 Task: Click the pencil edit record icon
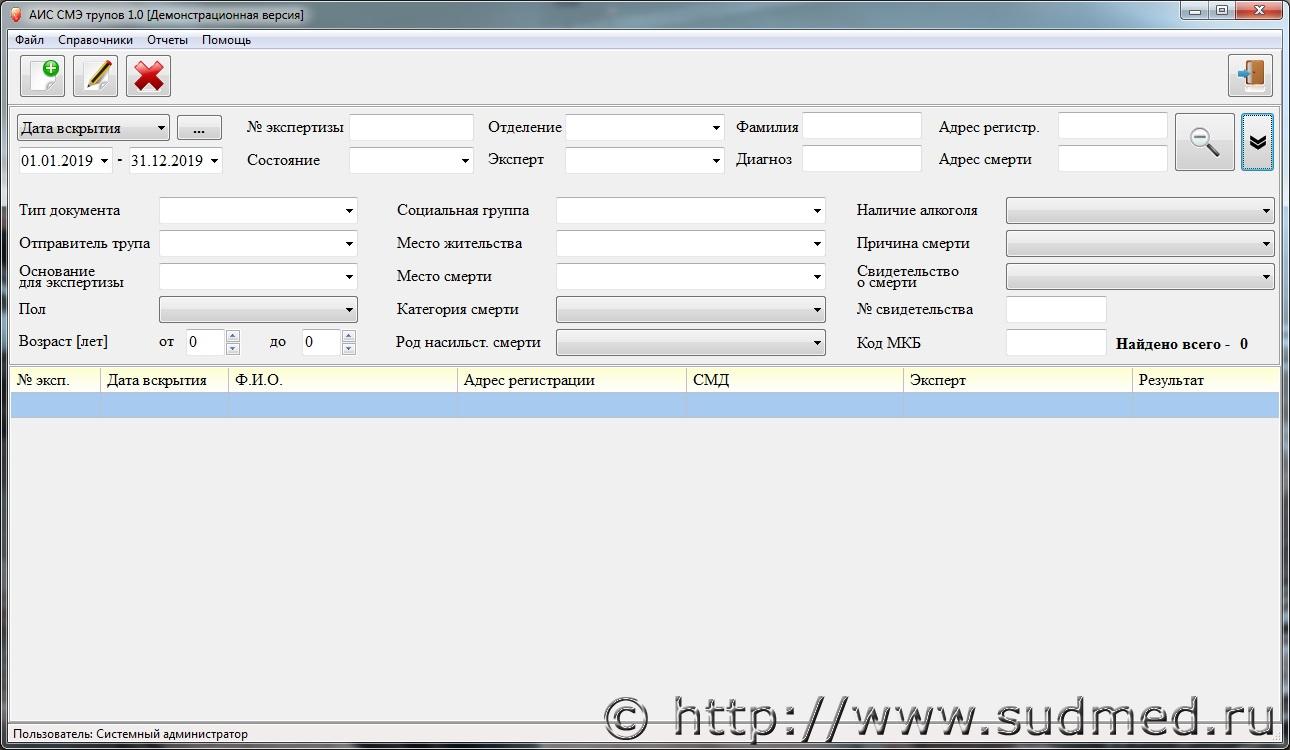pyautogui.click(x=95, y=76)
